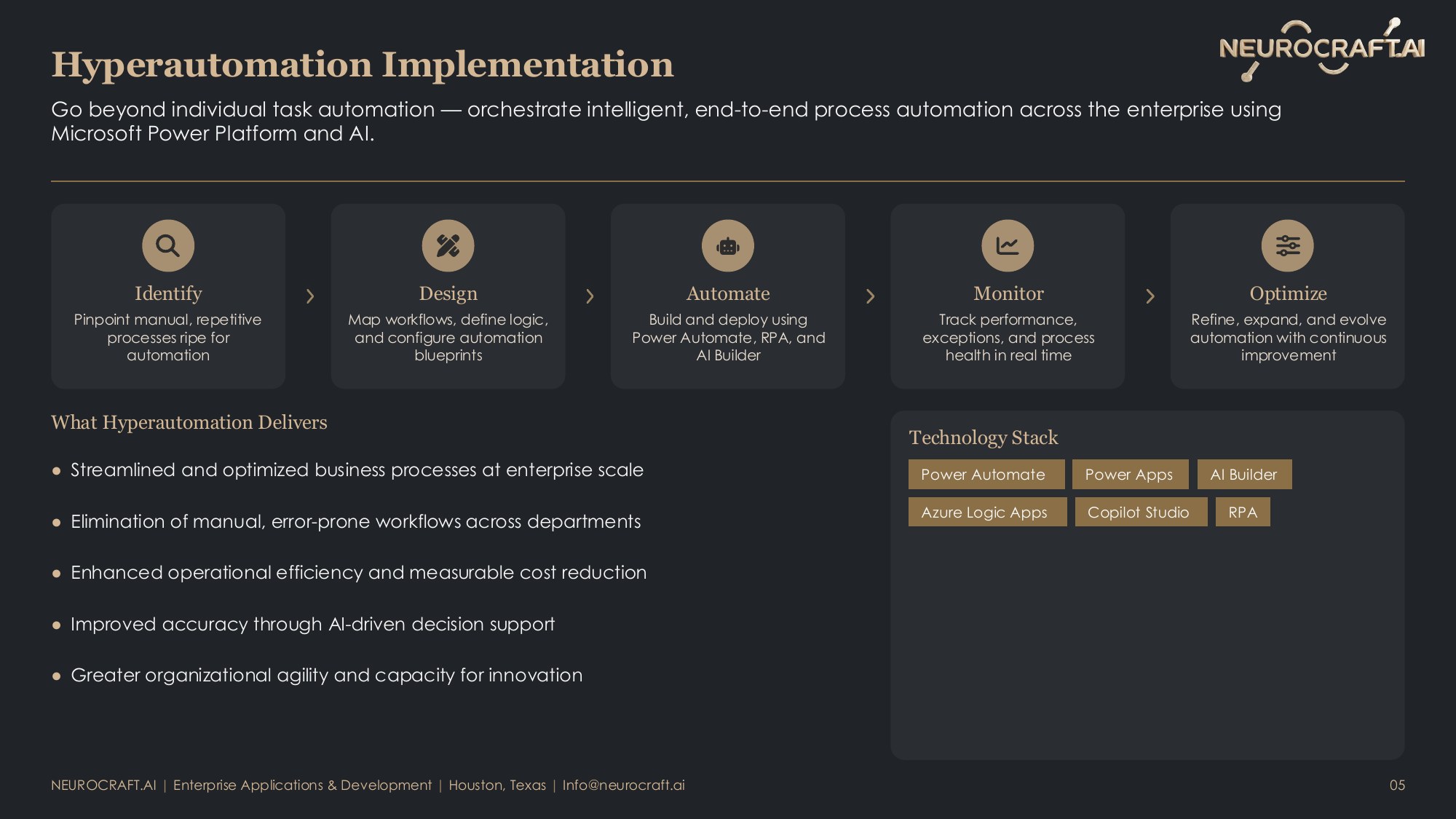Screen dimensions: 1456x819
Task: Click the 'What Hyperautomation Delivers' heading
Action: pyautogui.click(x=189, y=423)
